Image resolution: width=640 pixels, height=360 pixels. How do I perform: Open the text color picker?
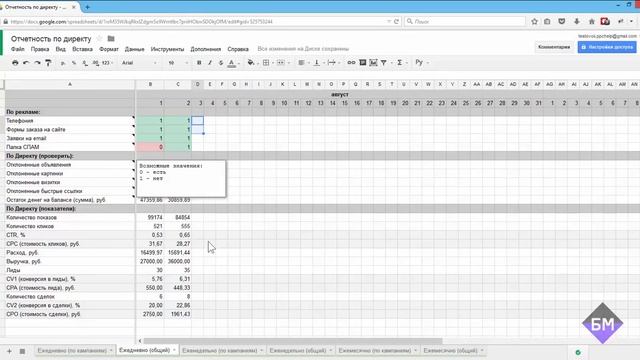(x=232, y=63)
